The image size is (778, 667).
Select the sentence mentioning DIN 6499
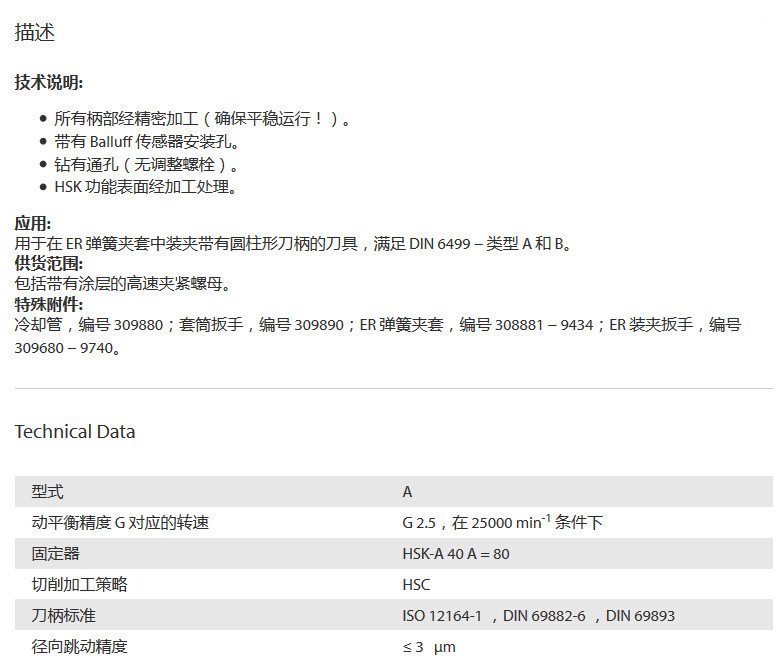click(x=294, y=244)
